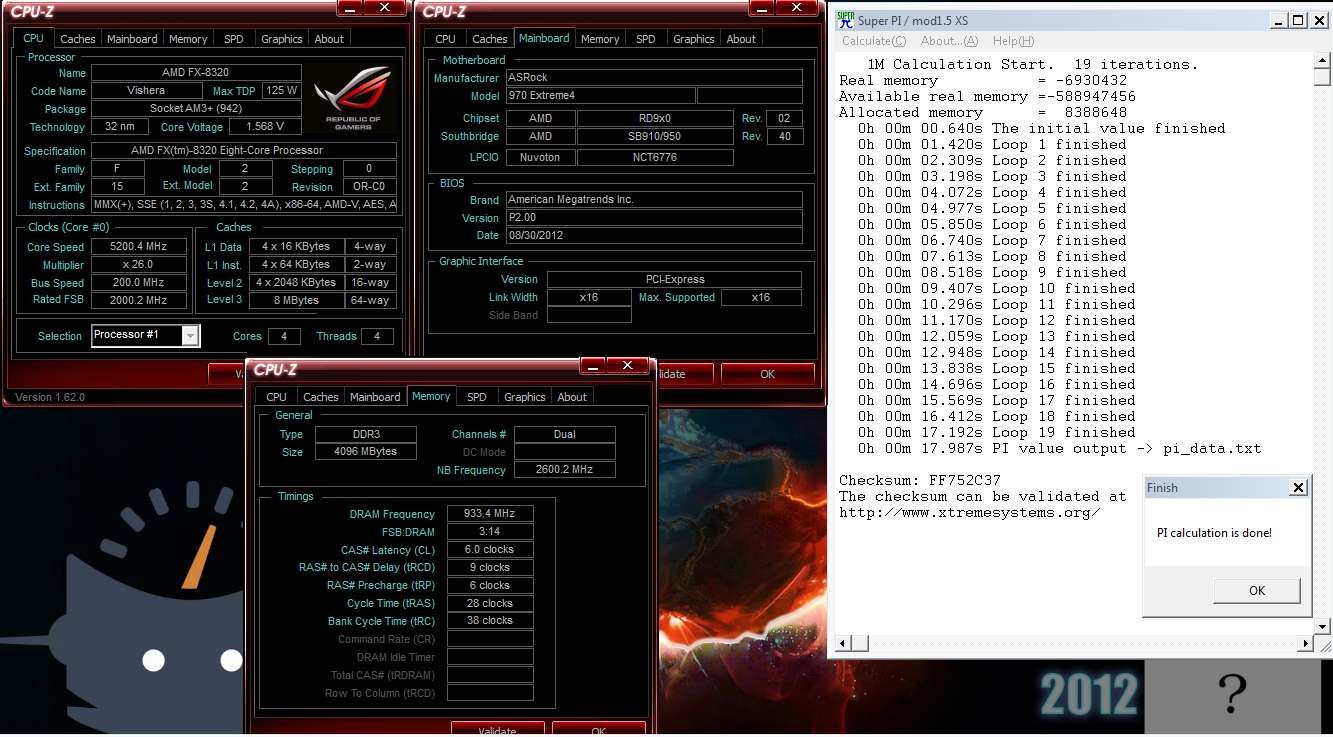Image resolution: width=1333 pixels, height=737 pixels.
Task: Open Caches tab in Memory CPU-Z window
Action: click(x=320, y=397)
